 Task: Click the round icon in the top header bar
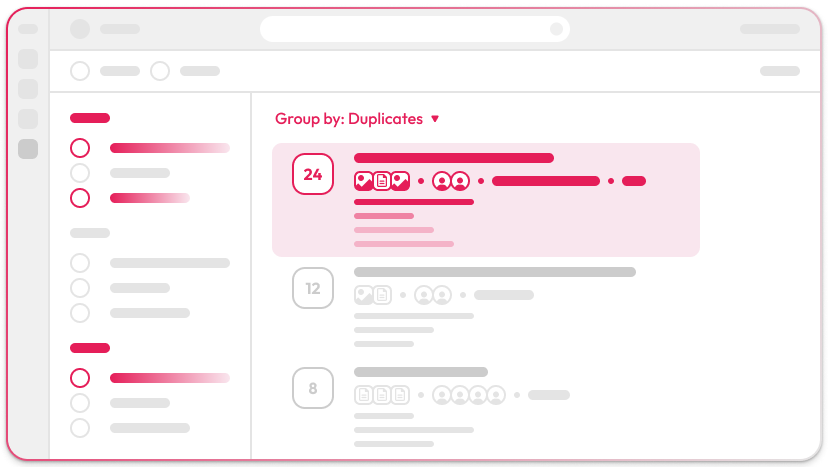(80, 29)
